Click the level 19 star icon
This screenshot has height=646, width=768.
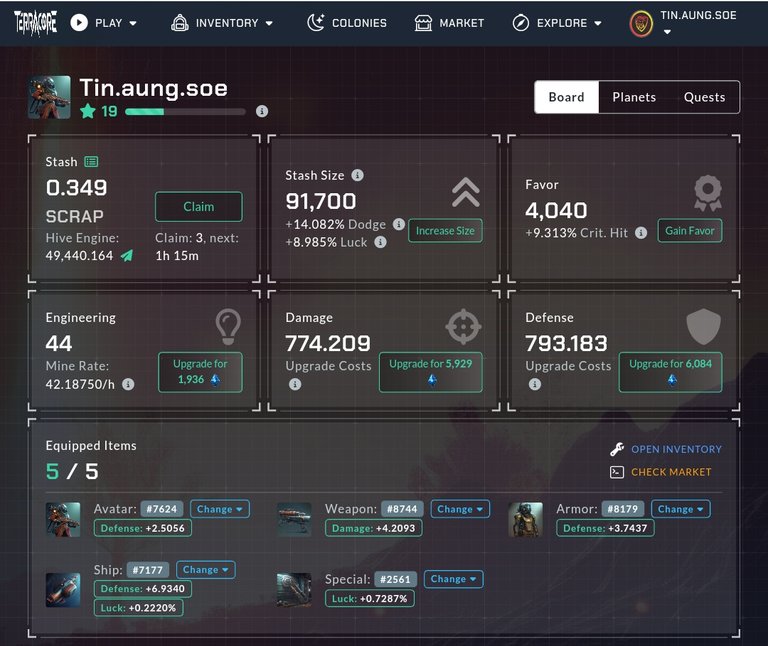[x=88, y=111]
